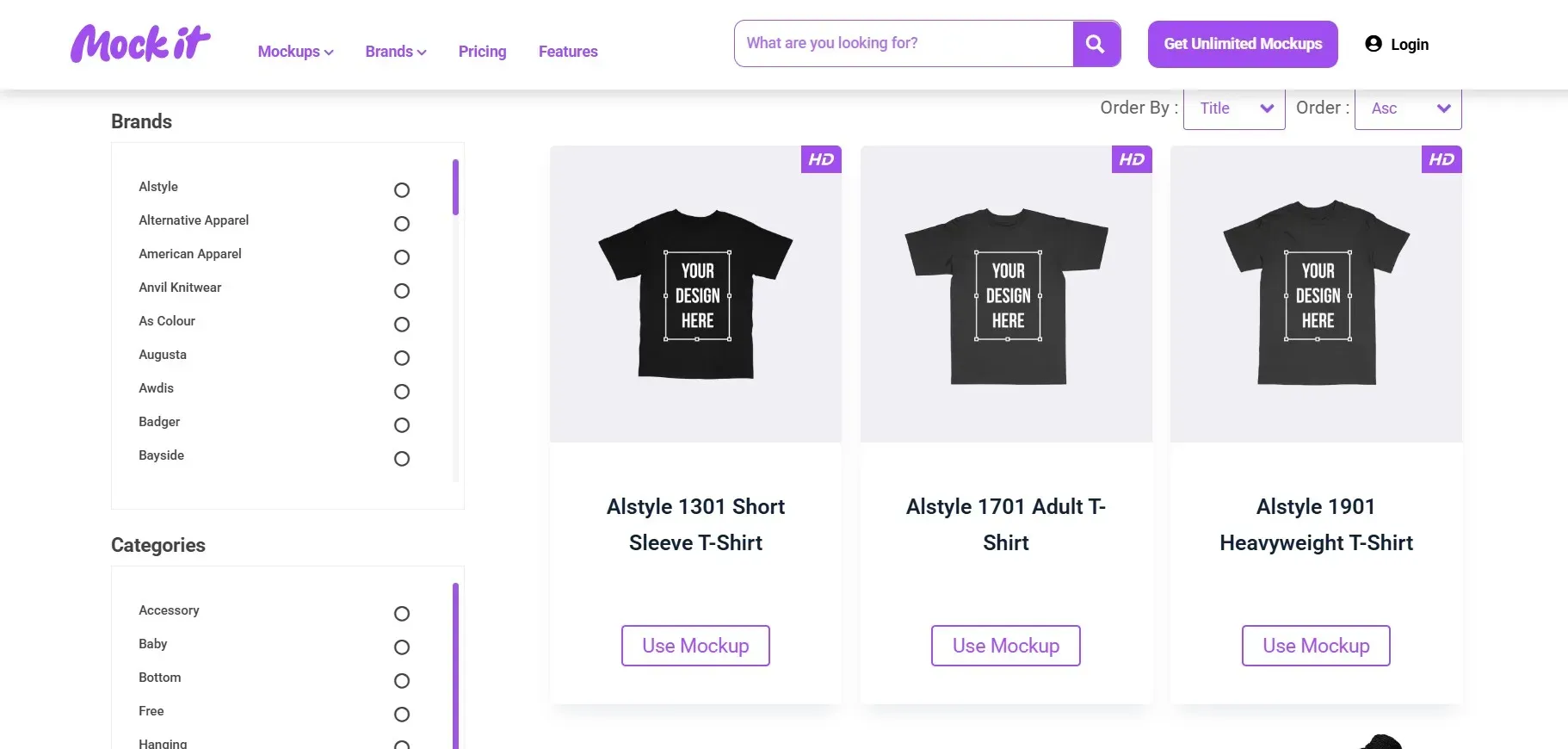Select the Alstyle brand radio button
Screen dimensions: 1568x749
(402, 190)
